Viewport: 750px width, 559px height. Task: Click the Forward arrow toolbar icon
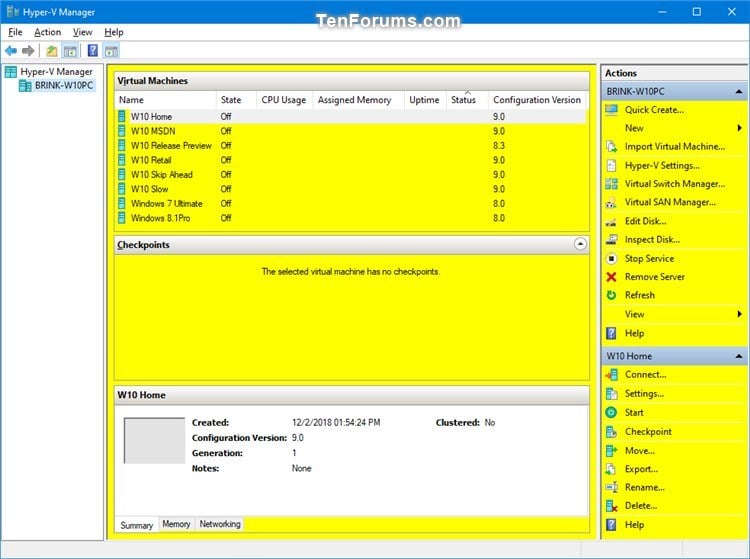point(28,51)
